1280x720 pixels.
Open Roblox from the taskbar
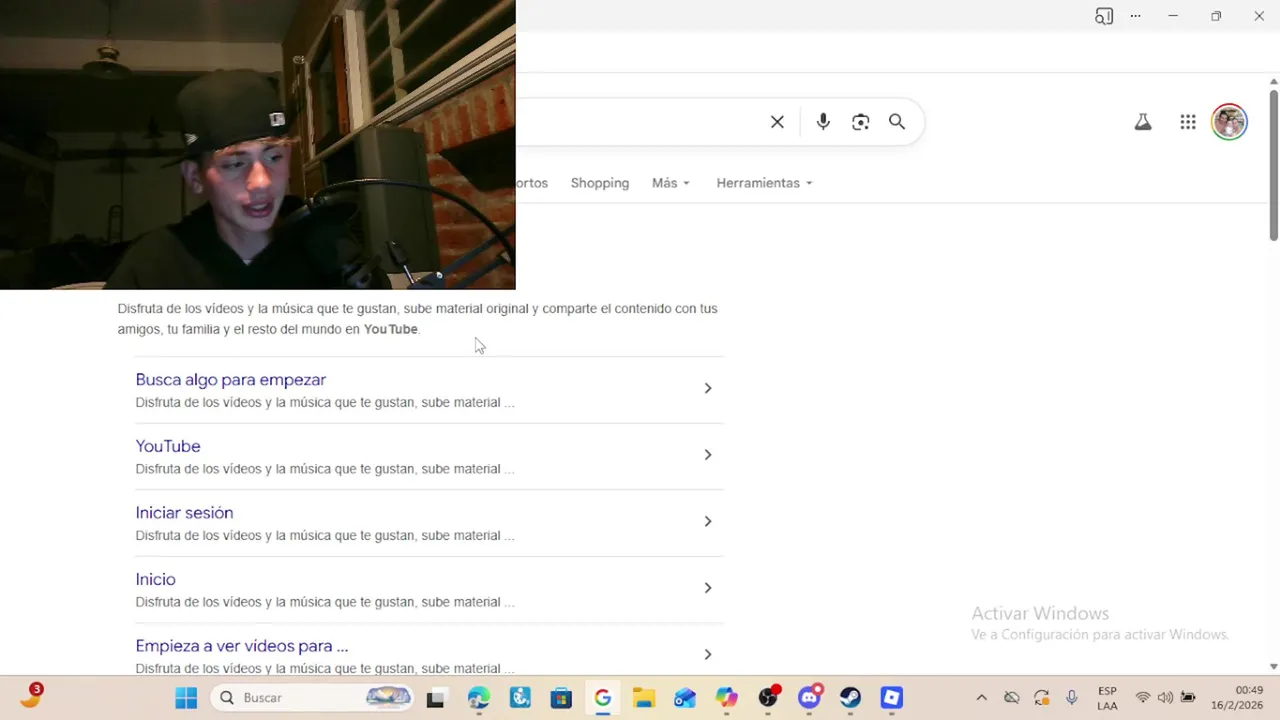[892, 698]
